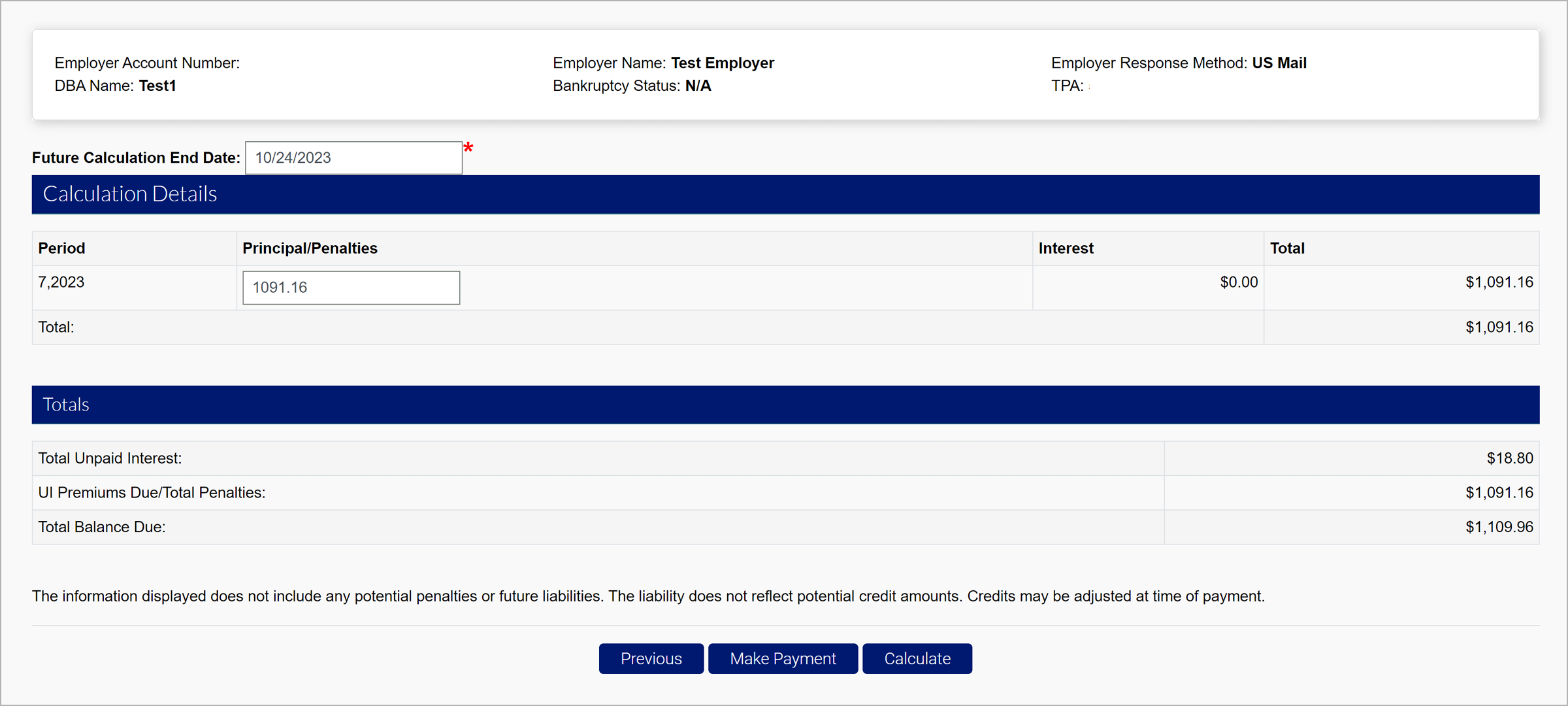
Task: Click the Principal/Penalties column header
Action: point(310,248)
